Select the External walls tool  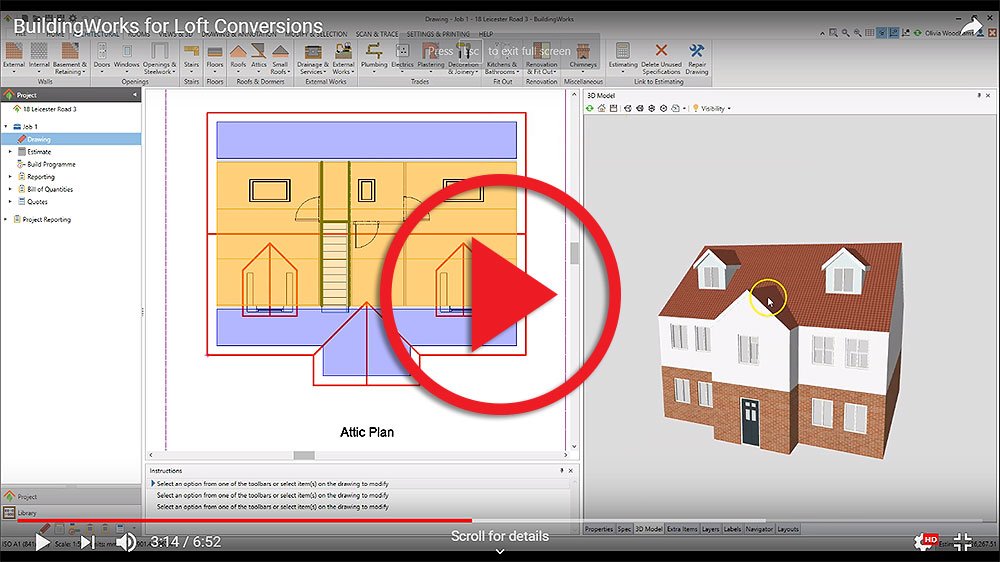click(13, 56)
